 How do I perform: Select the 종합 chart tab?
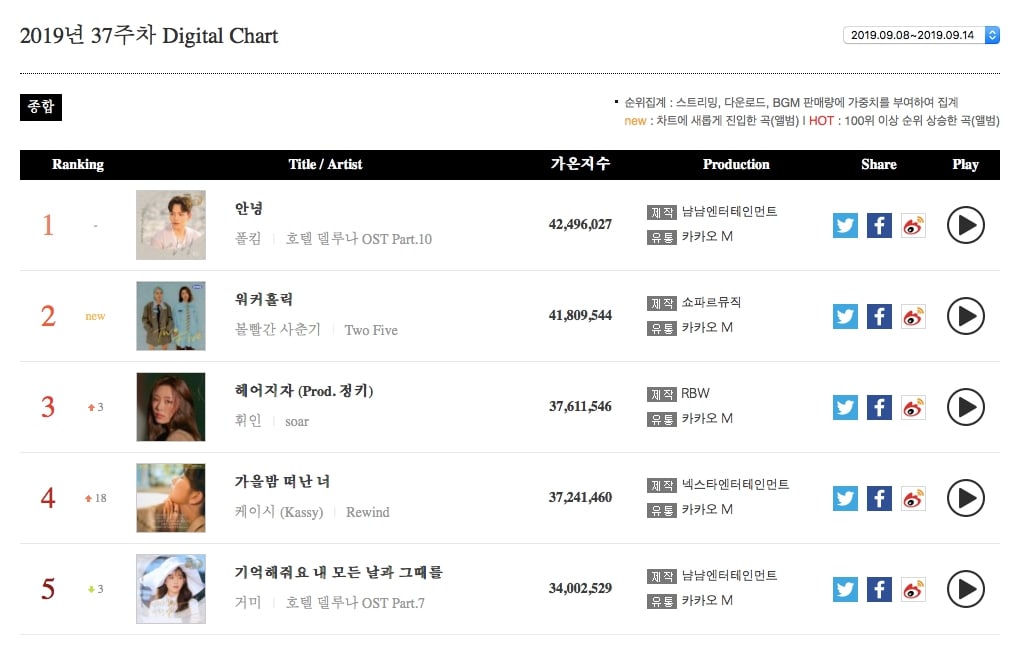(x=41, y=107)
